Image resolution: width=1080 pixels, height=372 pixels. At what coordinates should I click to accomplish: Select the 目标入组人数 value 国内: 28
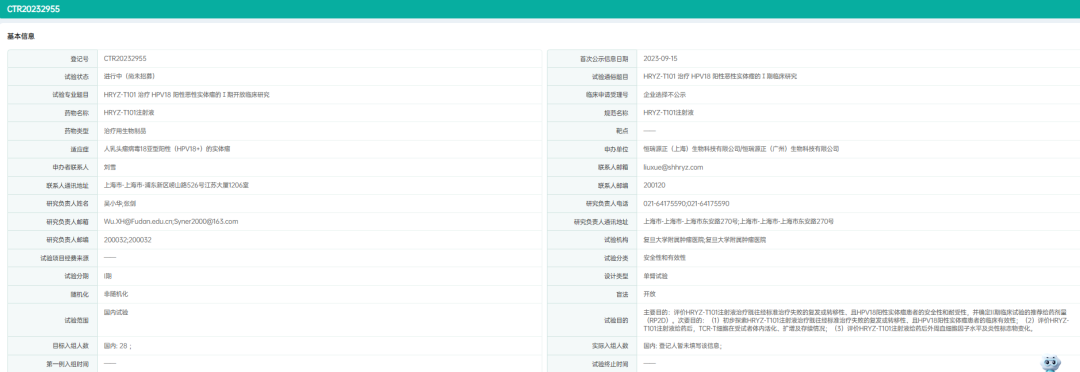pos(117,346)
